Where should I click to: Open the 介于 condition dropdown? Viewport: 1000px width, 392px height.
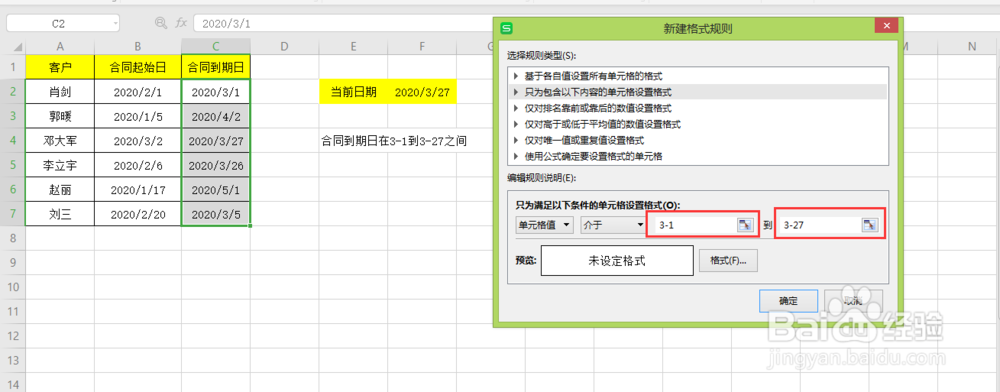coord(612,224)
